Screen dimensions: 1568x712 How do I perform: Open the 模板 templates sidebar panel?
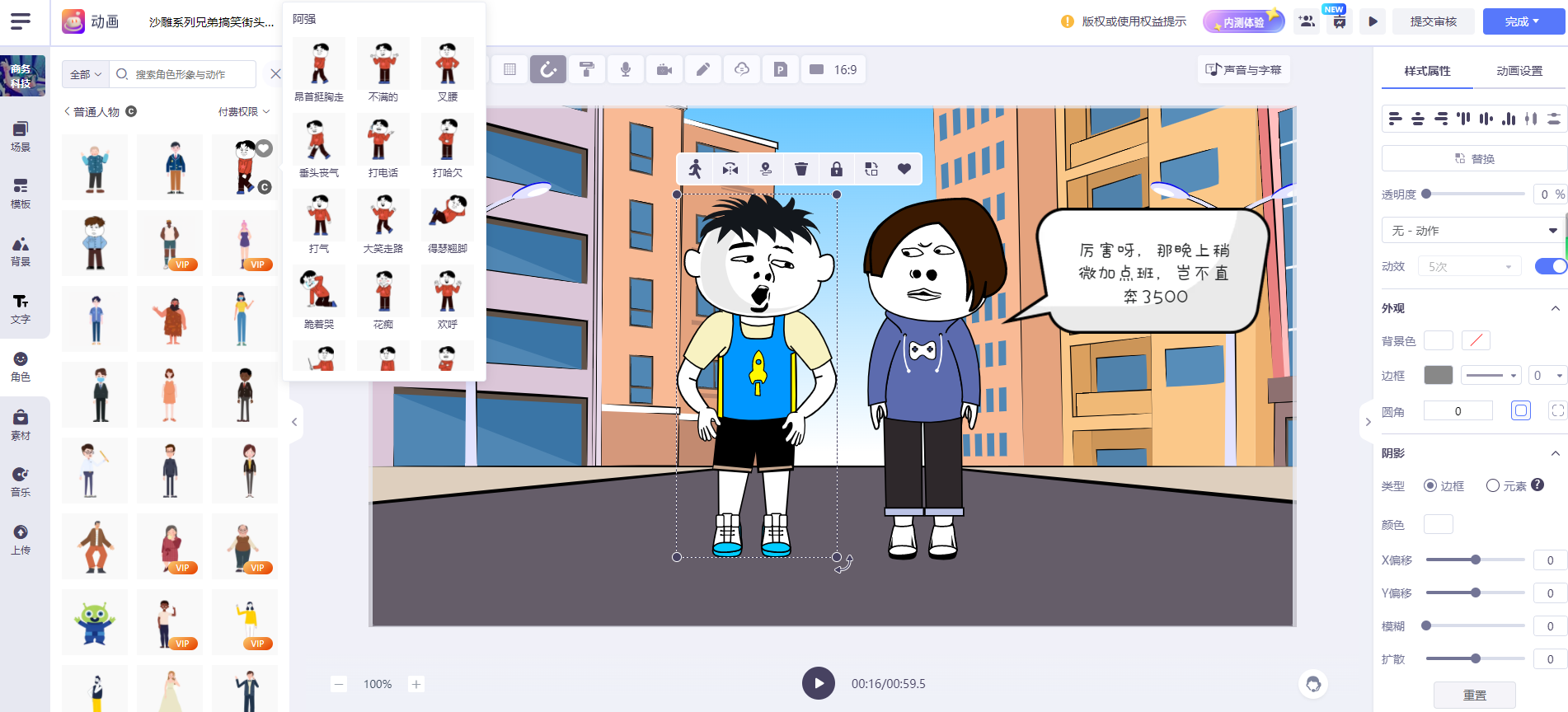point(21,194)
